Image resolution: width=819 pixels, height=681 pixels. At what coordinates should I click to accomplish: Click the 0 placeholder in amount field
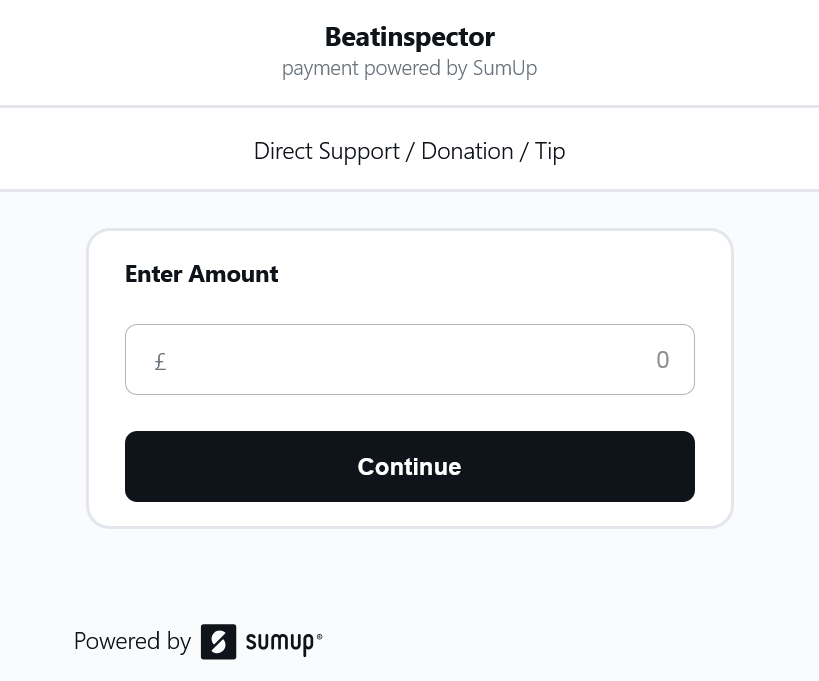(662, 360)
